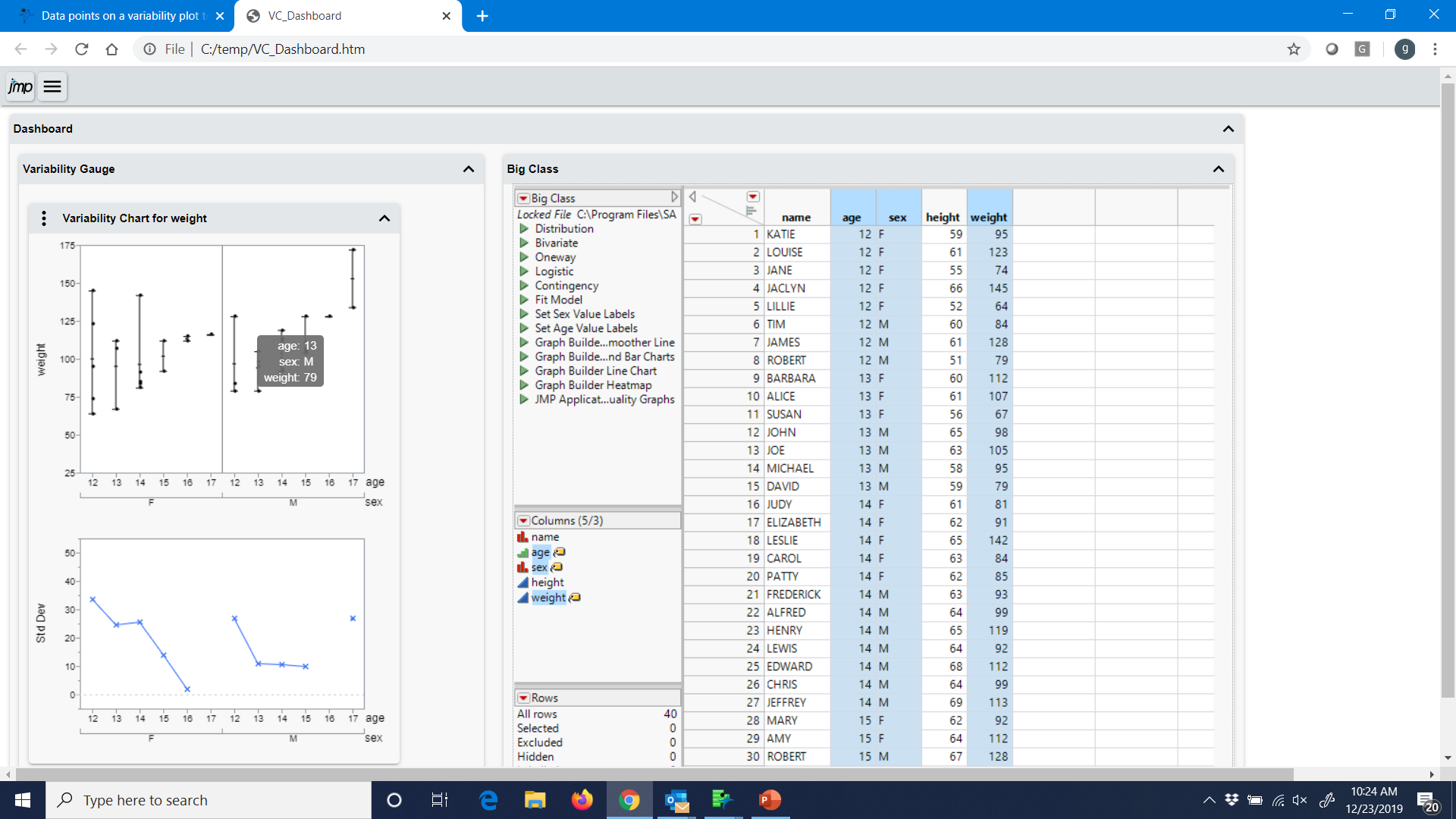Collapse the Variability Gauge panel

469,169
